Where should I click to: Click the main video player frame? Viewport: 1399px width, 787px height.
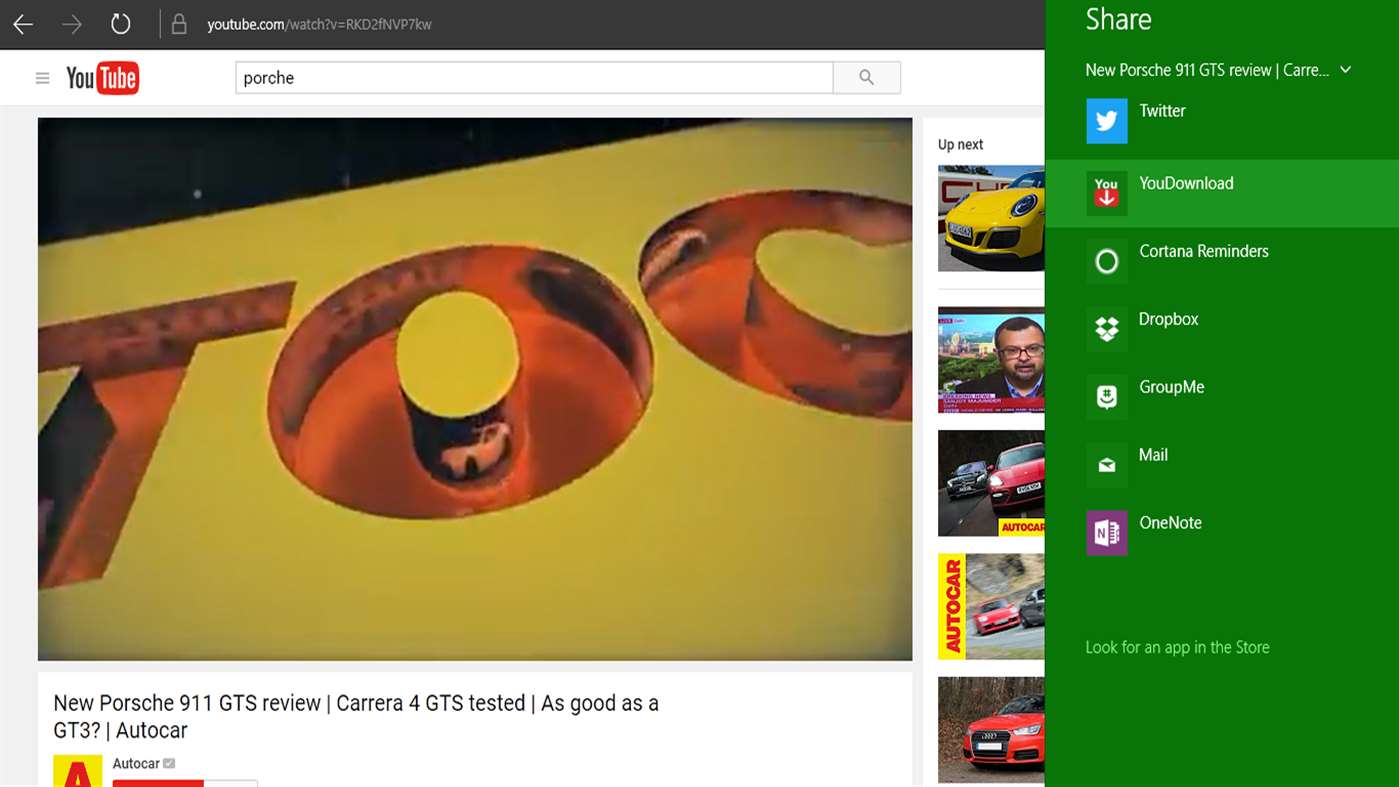coord(475,389)
